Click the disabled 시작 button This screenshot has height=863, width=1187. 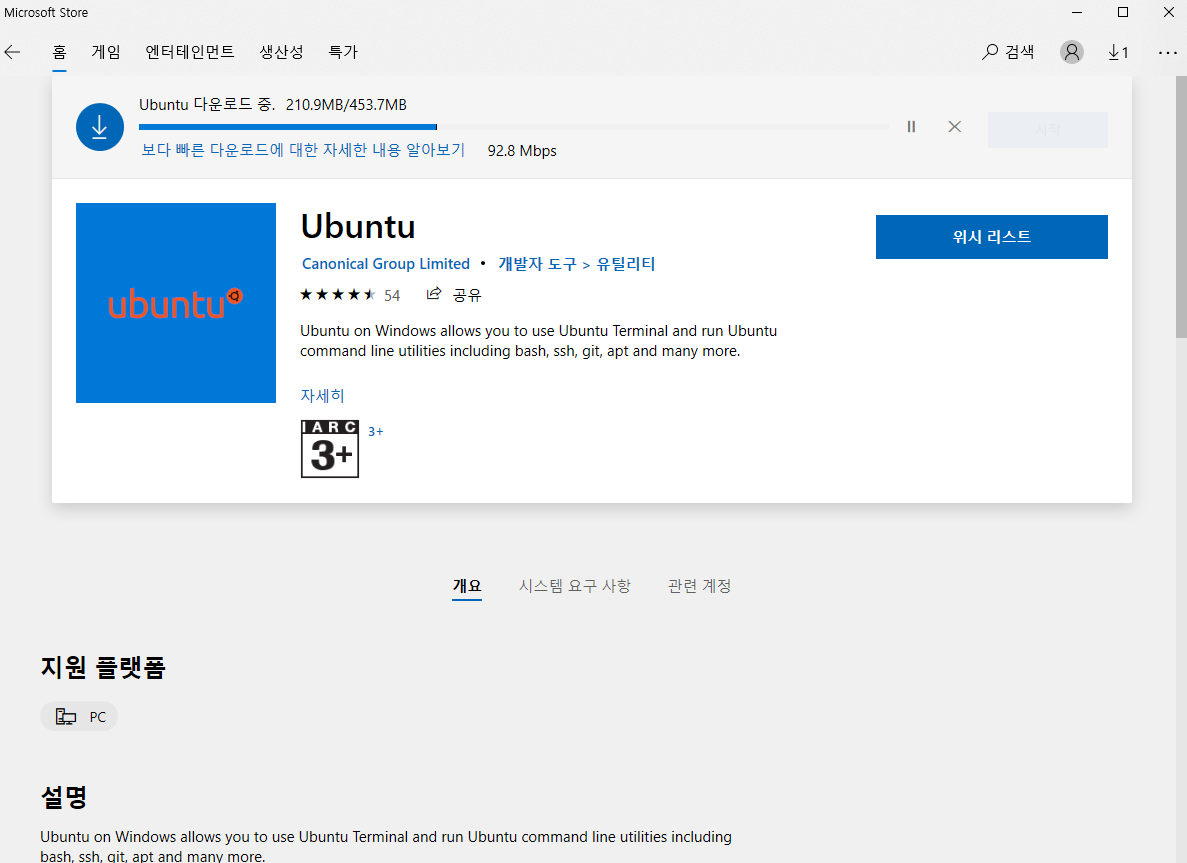(1048, 129)
